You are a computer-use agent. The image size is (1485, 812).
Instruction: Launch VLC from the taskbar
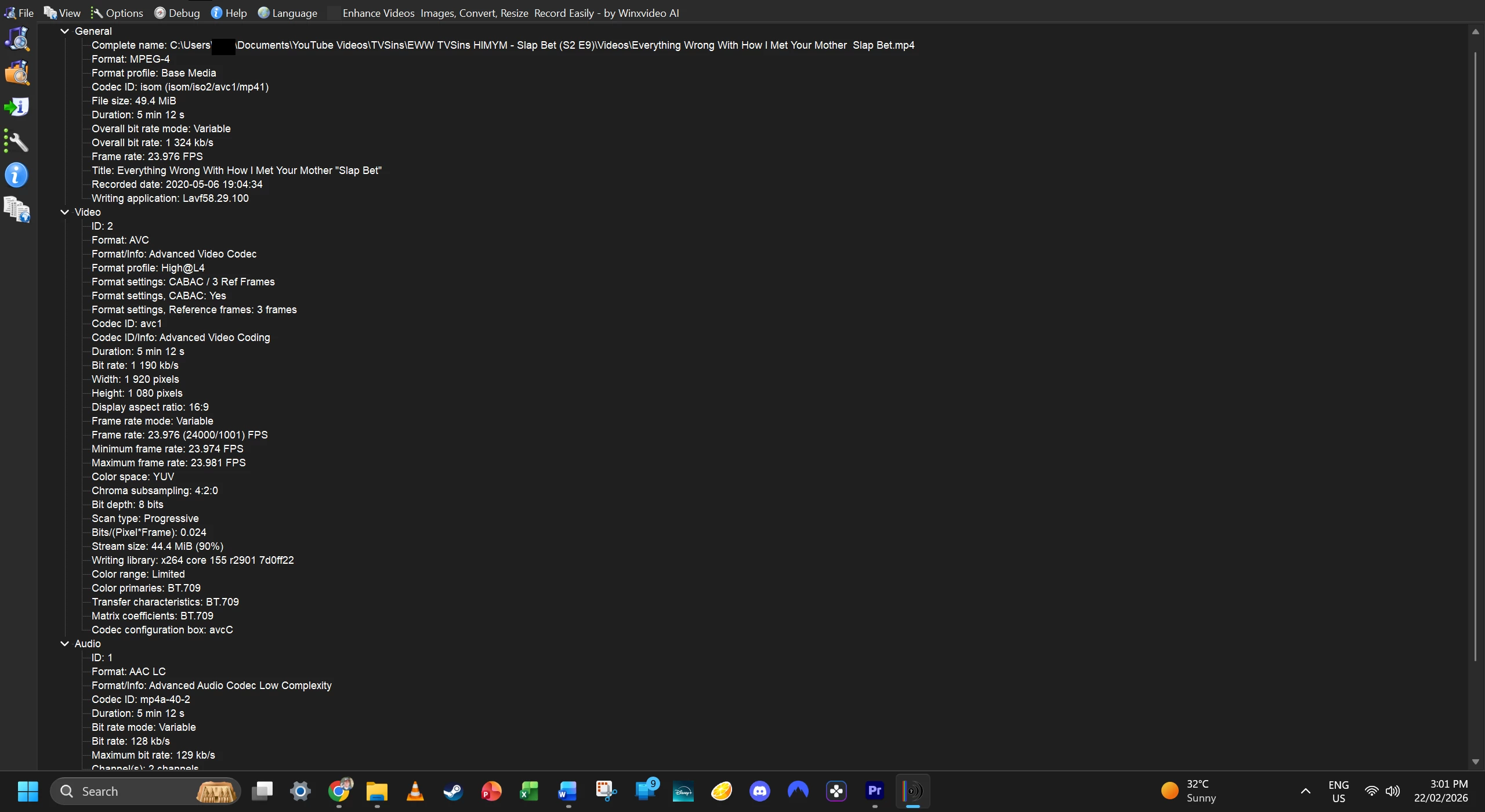(x=415, y=791)
